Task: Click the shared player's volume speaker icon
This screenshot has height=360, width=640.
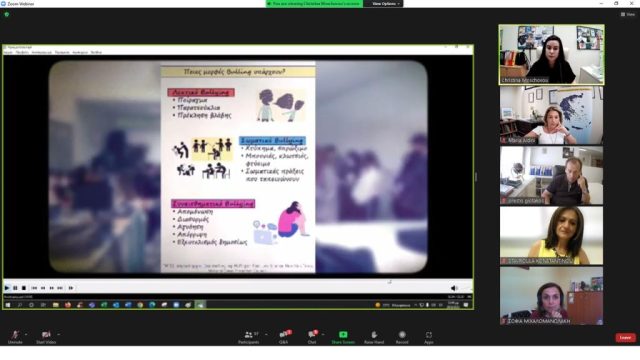Action: tap(453, 288)
